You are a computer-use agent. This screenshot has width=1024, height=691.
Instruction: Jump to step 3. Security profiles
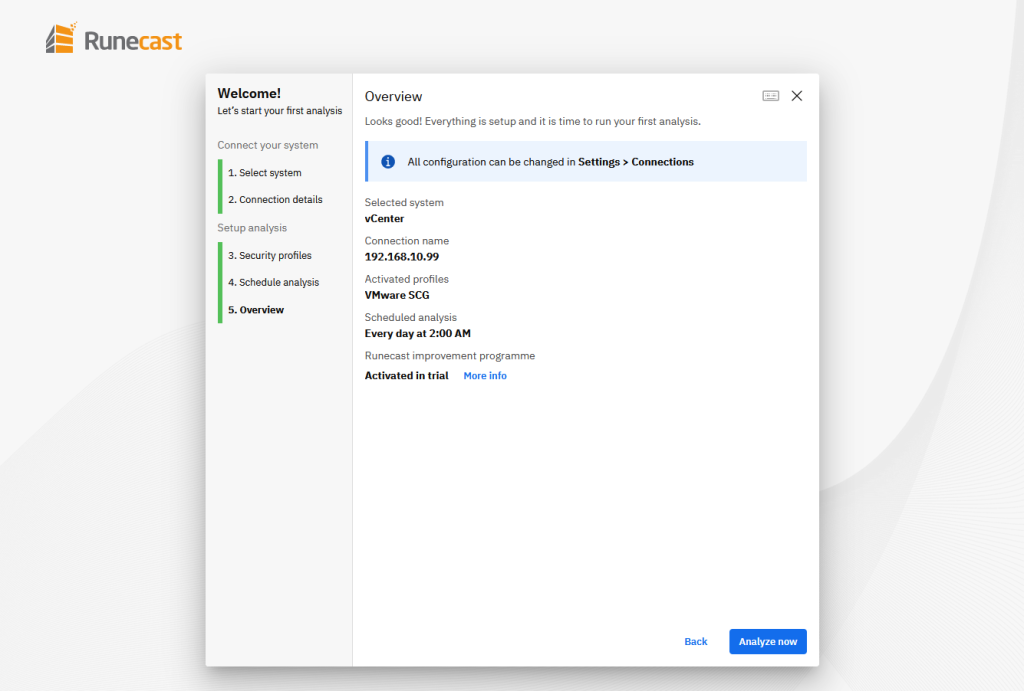tap(270, 255)
